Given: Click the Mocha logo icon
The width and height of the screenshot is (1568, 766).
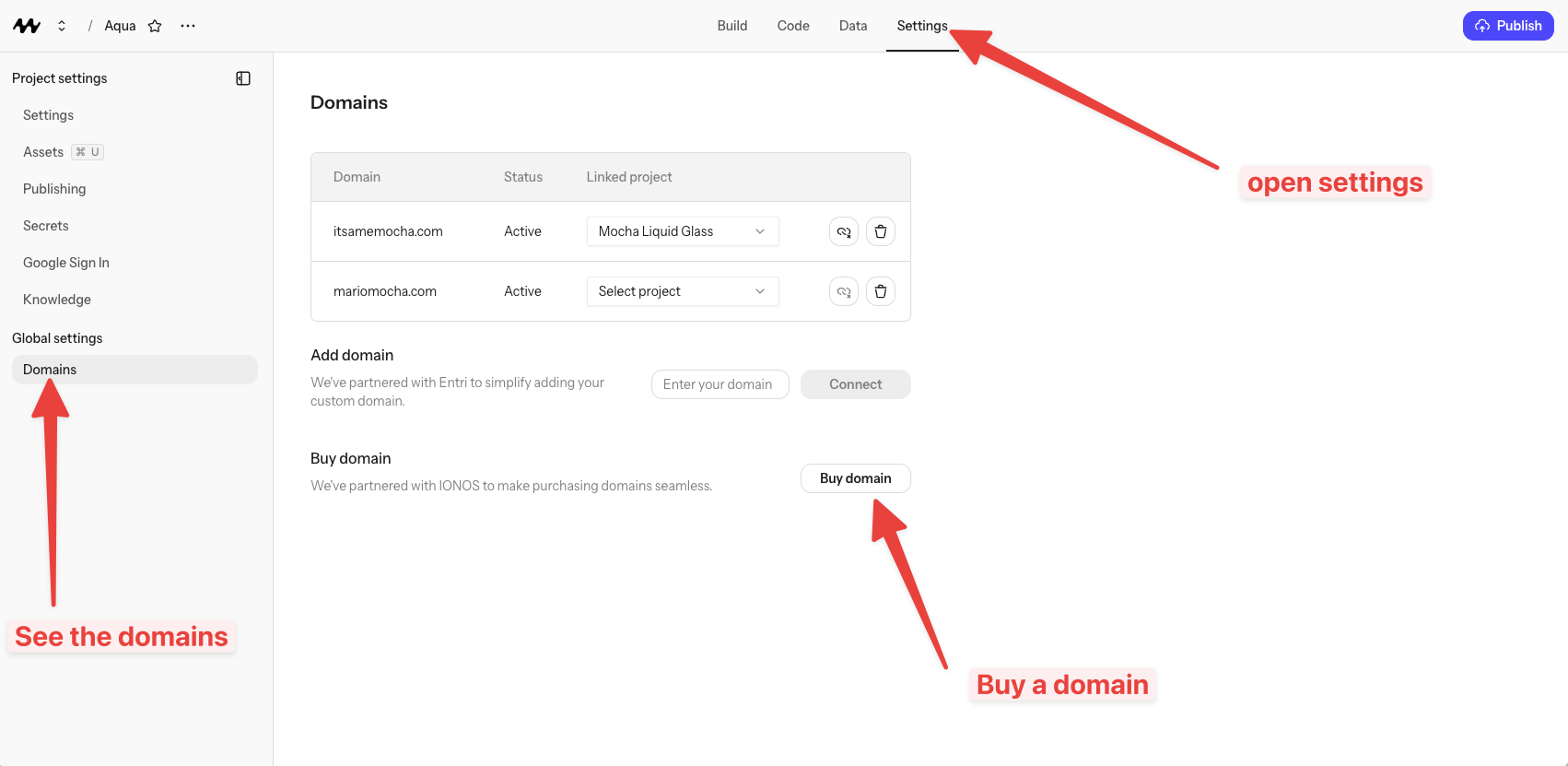Looking at the screenshot, I should 27,26.
